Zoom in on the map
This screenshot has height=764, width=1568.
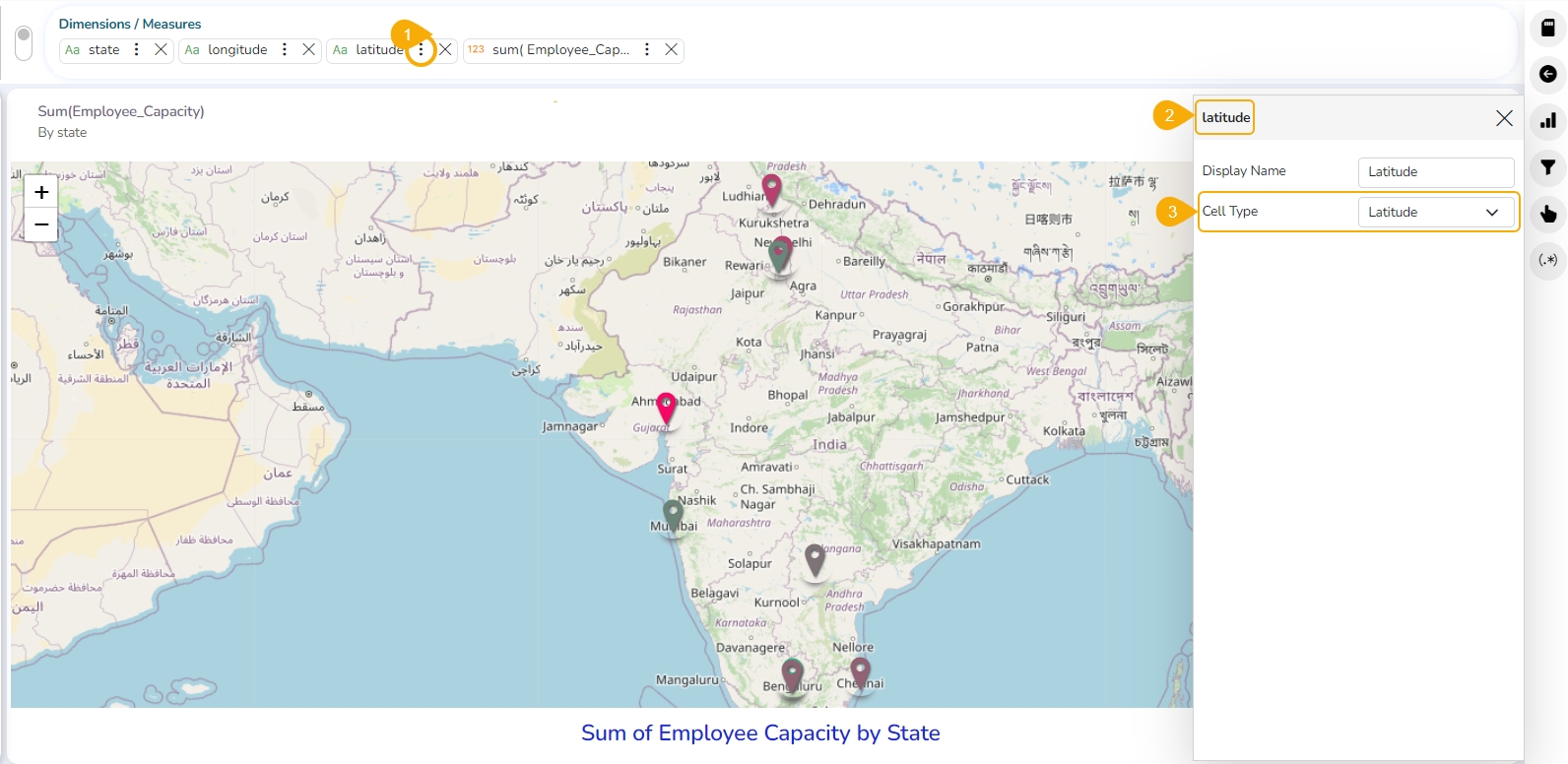pos(41,193)
